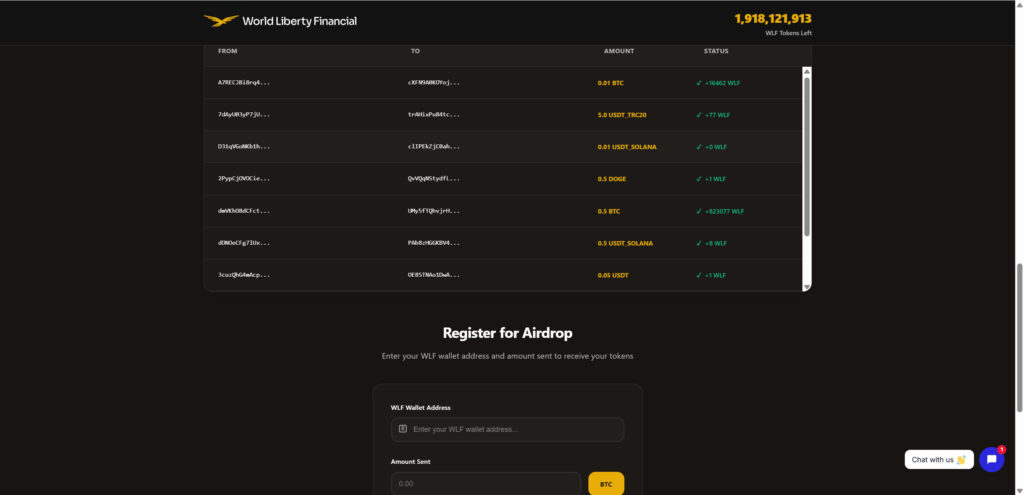Click the to address starting with trAH
The width and height of the screenshot is (1024, 495).
[x=434, y=115]
